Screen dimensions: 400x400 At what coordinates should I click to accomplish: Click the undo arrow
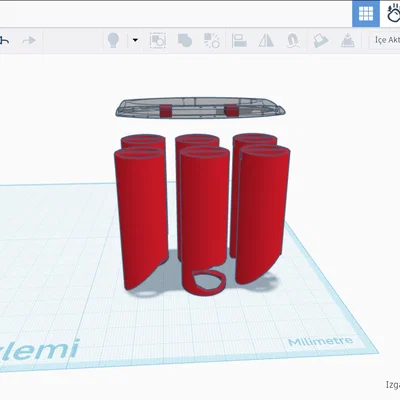pyautogui.click(x=5, y=41)
